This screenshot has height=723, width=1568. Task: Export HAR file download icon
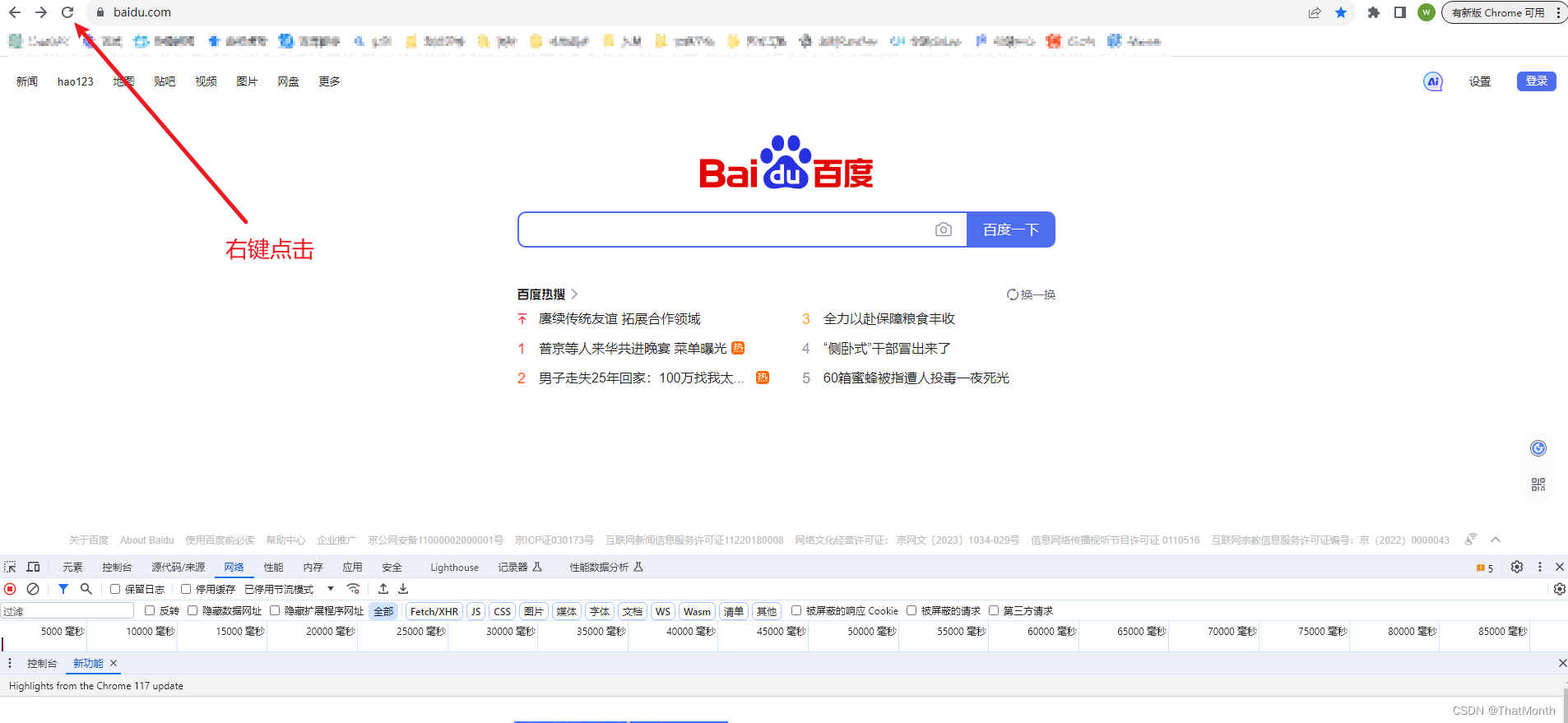403,589
